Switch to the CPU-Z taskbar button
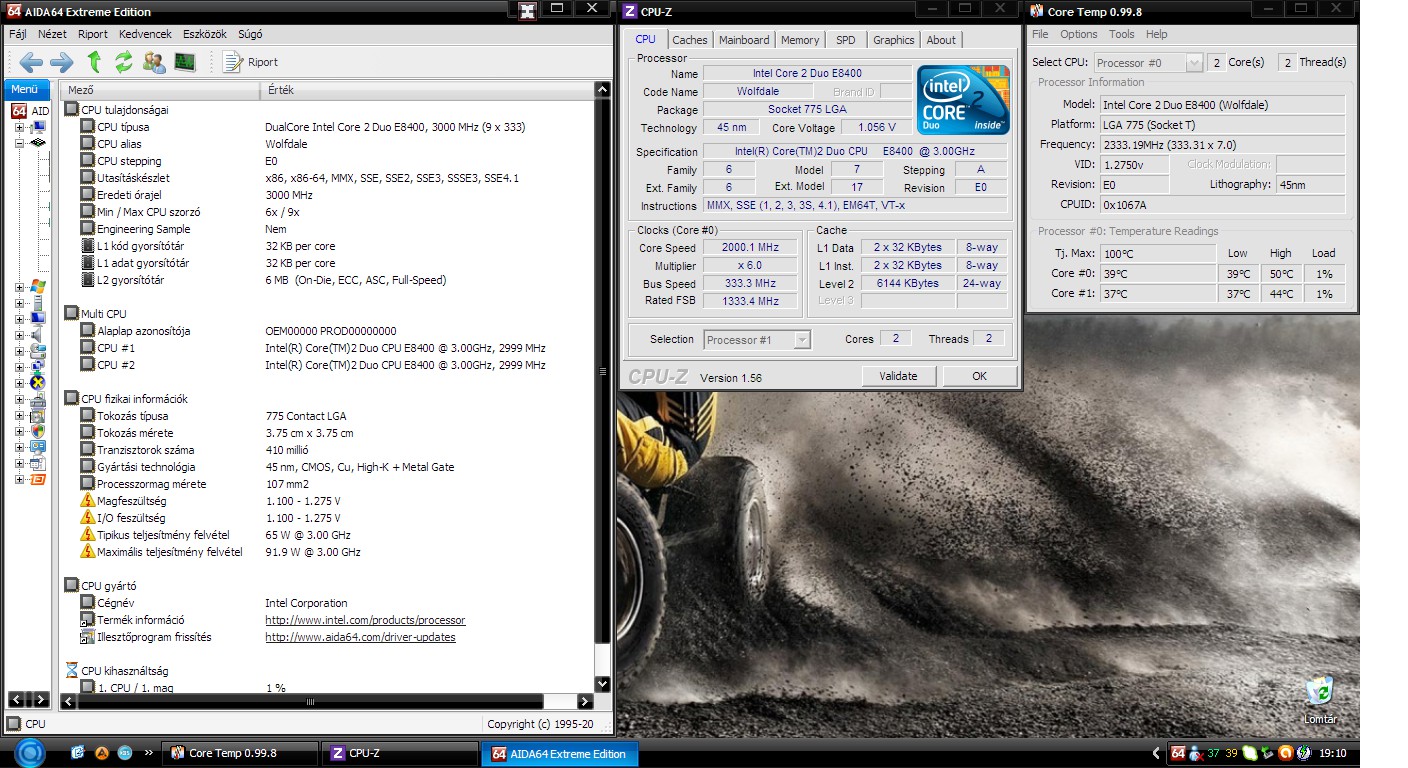The image size is (1408, 768). click(x=402, y=754)
